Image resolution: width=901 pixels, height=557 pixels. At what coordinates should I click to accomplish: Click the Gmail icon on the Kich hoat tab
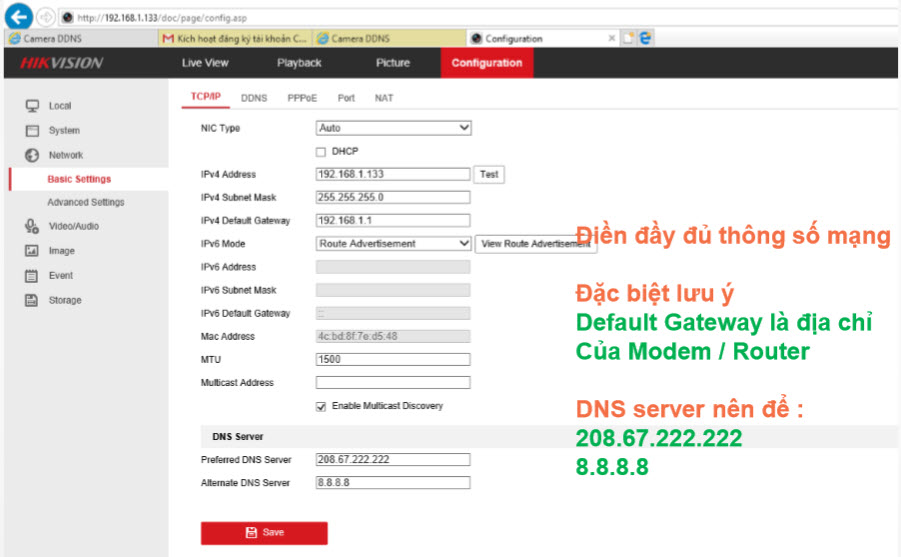pyautogui.click(x=168, y=39)
